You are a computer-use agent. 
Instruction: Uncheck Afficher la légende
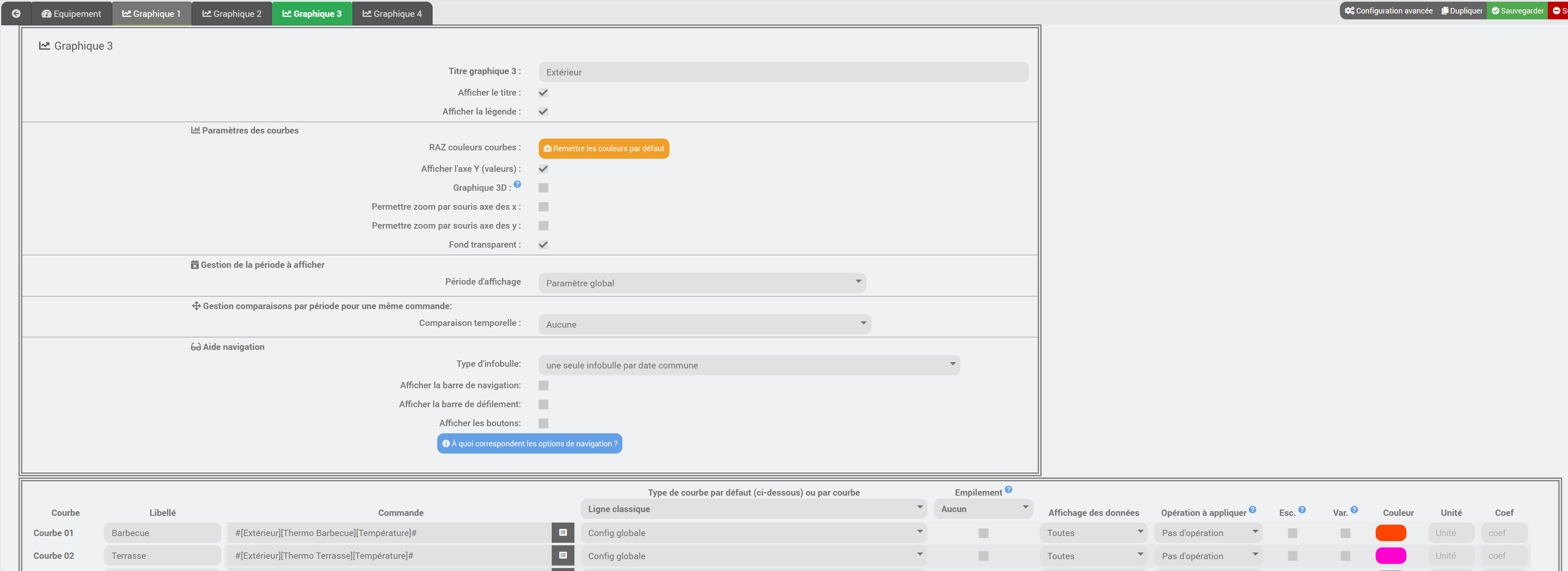click(x=543, y=112)
